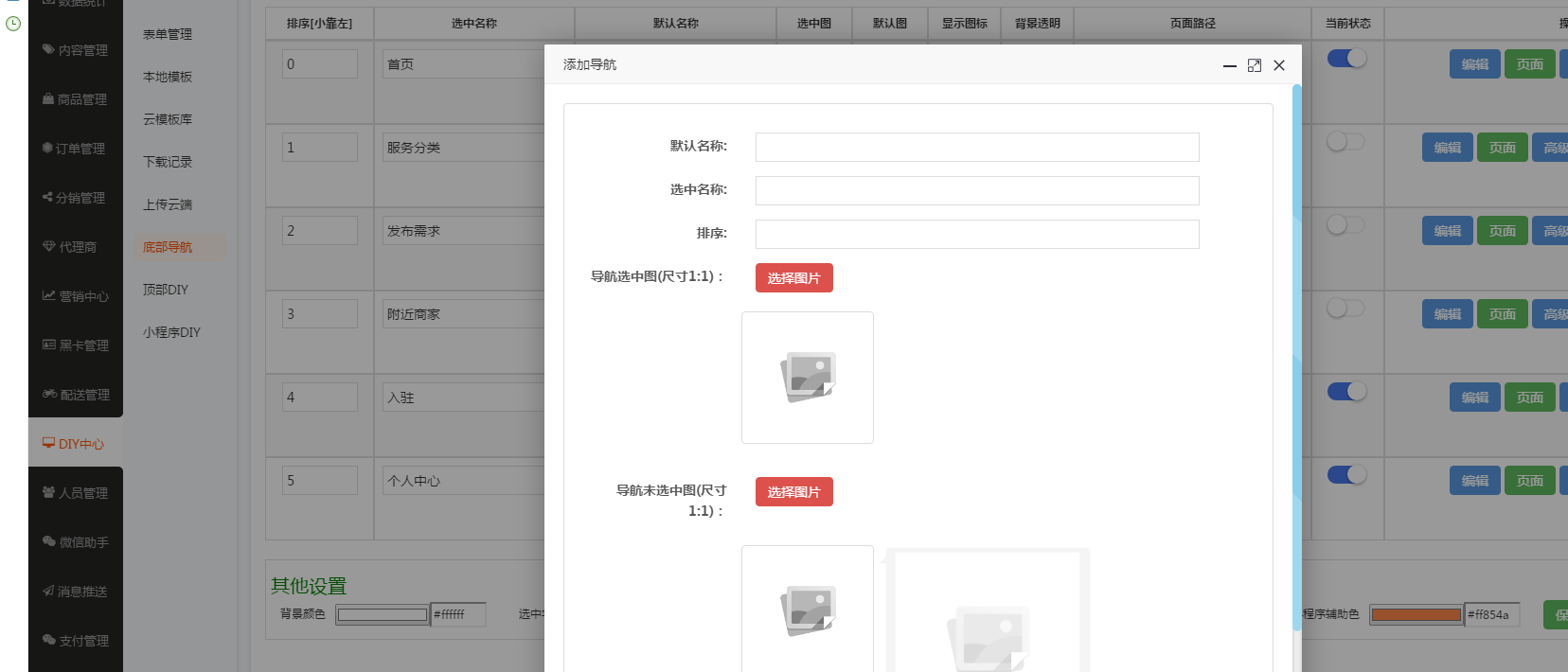
Task: Click the clock icon at top left
Action: [13, 24]
